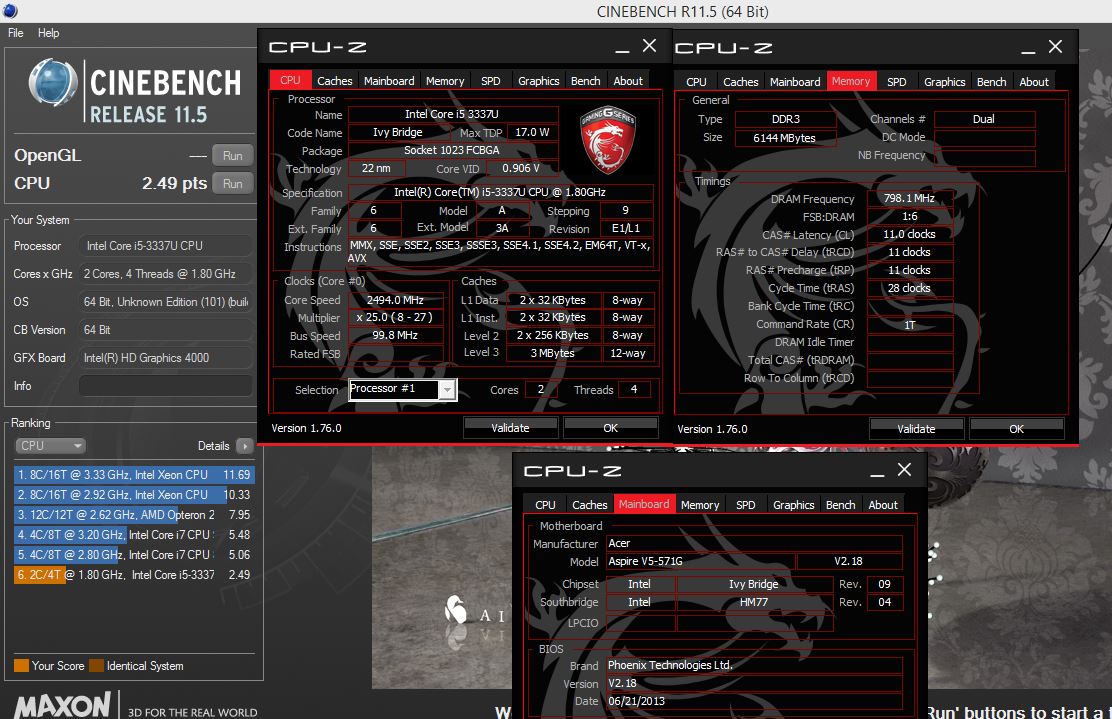Screen dimensions: 1112x719
Task: Close the Mainboard CPU-Z window
Action: click(905, 470)
